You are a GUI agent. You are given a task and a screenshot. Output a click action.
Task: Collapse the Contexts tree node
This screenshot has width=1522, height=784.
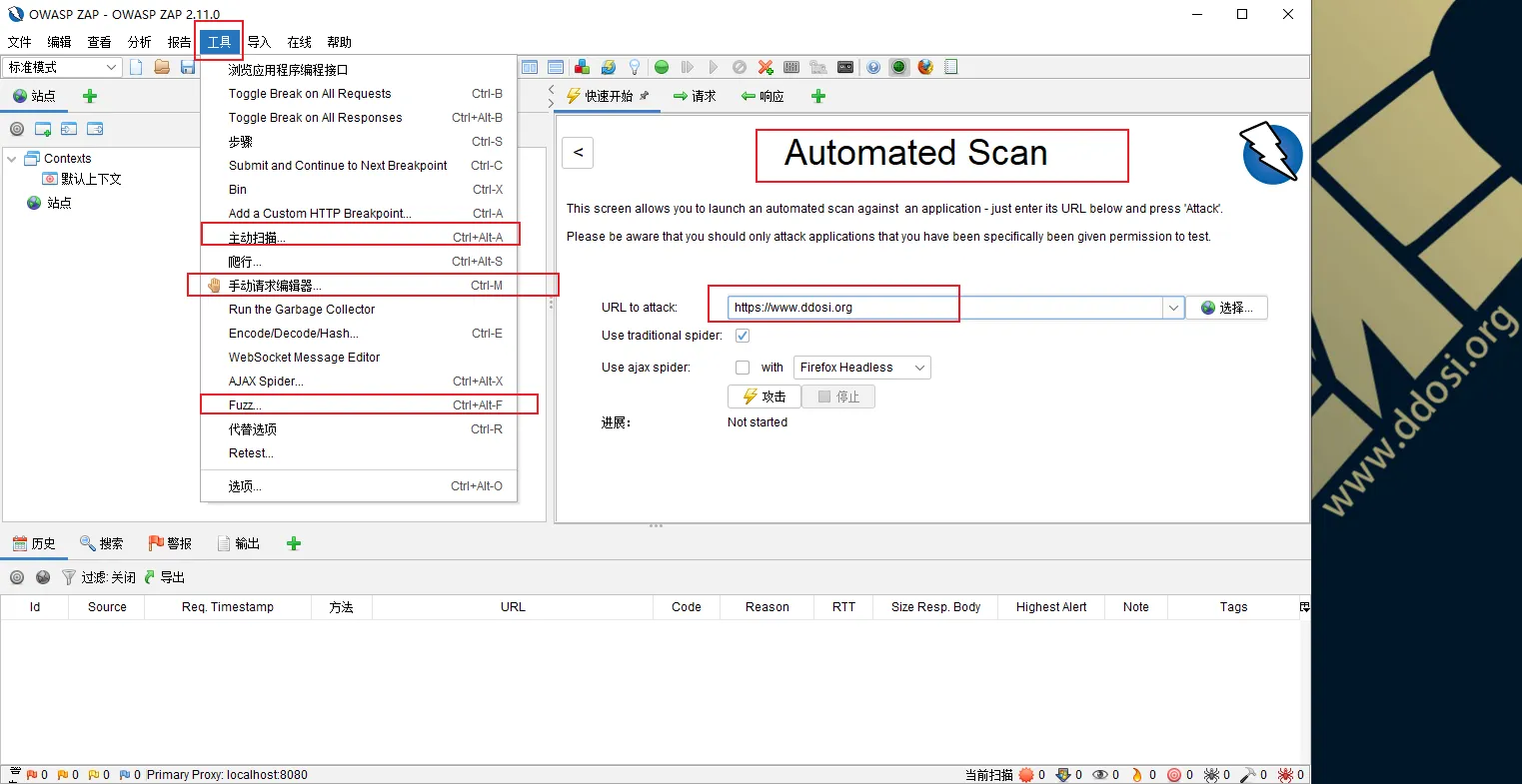click(x=12, y=159)
